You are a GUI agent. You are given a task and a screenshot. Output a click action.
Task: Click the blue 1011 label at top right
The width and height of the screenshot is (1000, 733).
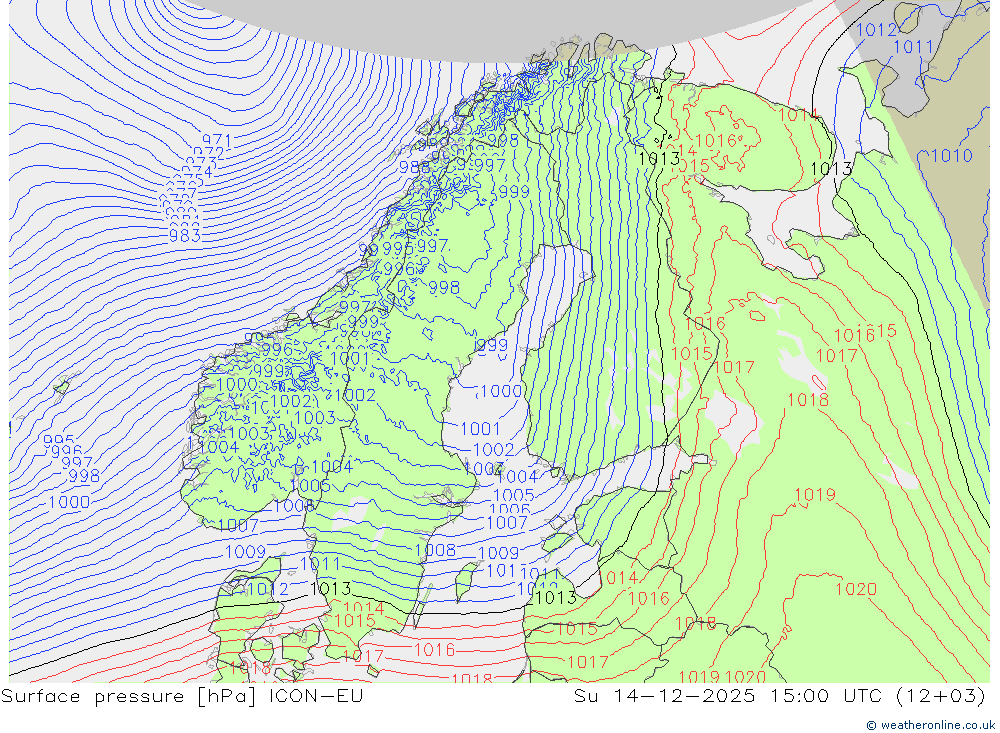coord(913,47)
